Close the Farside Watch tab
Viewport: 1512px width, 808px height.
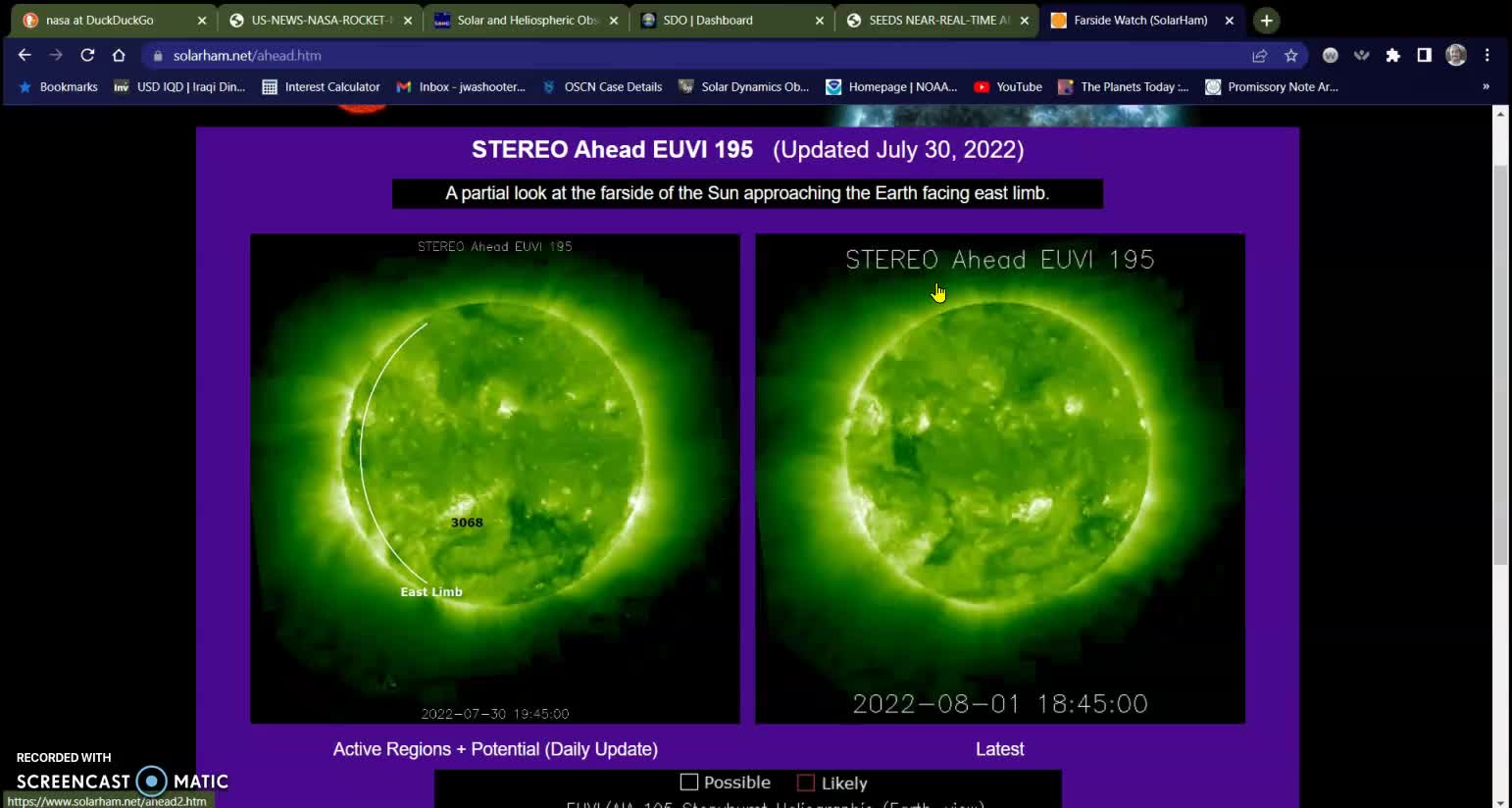coord(1230,21)
